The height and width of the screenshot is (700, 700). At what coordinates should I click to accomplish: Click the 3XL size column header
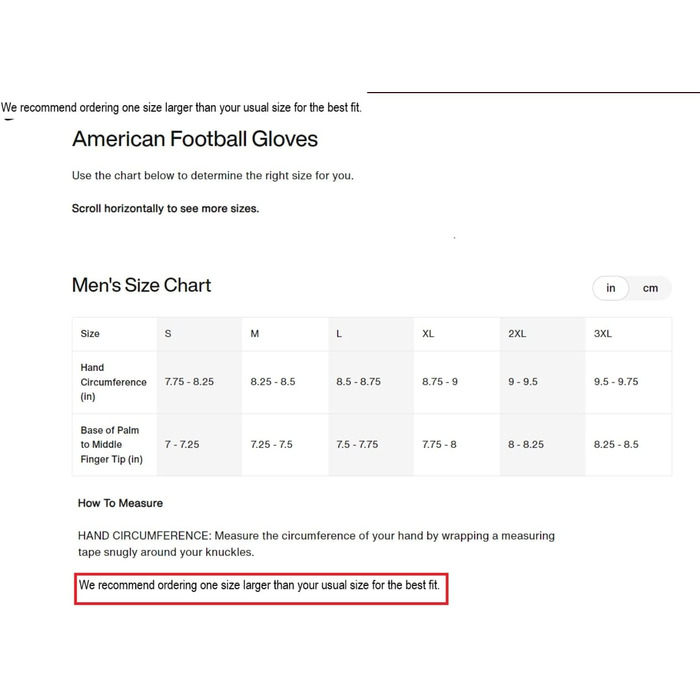(603, 333)
